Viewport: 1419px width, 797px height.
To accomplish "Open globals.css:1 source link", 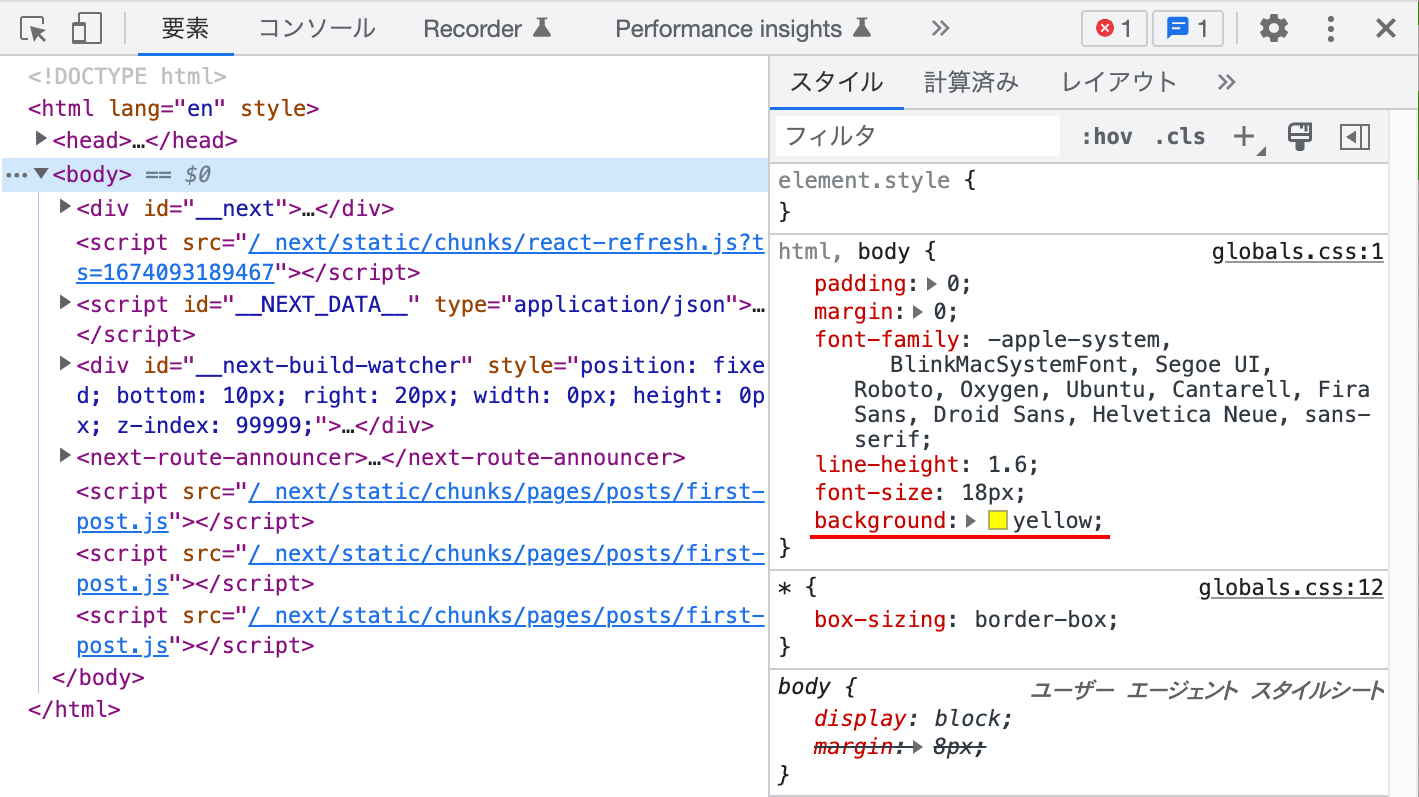I will tap(1297, 251).
